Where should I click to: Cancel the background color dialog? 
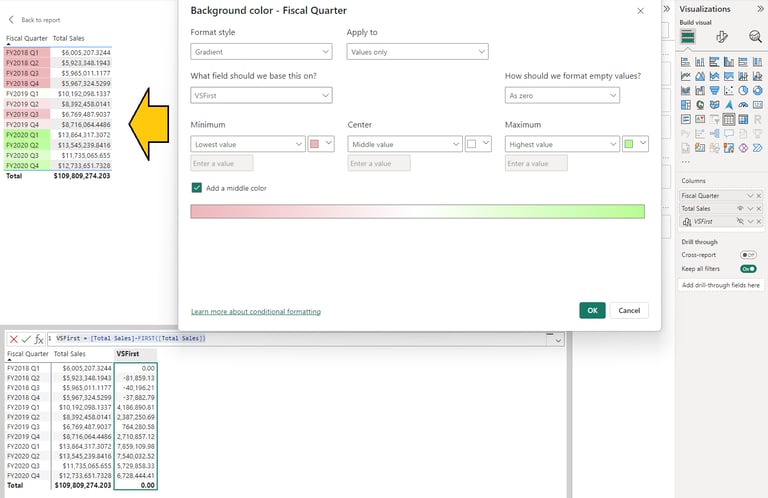pos(629,310)
